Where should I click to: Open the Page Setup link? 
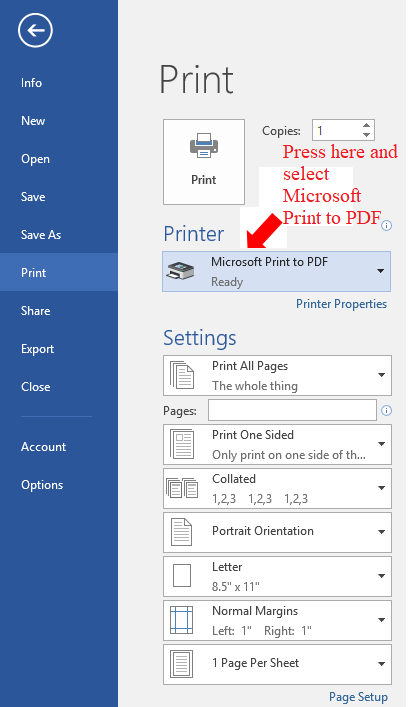358,697
